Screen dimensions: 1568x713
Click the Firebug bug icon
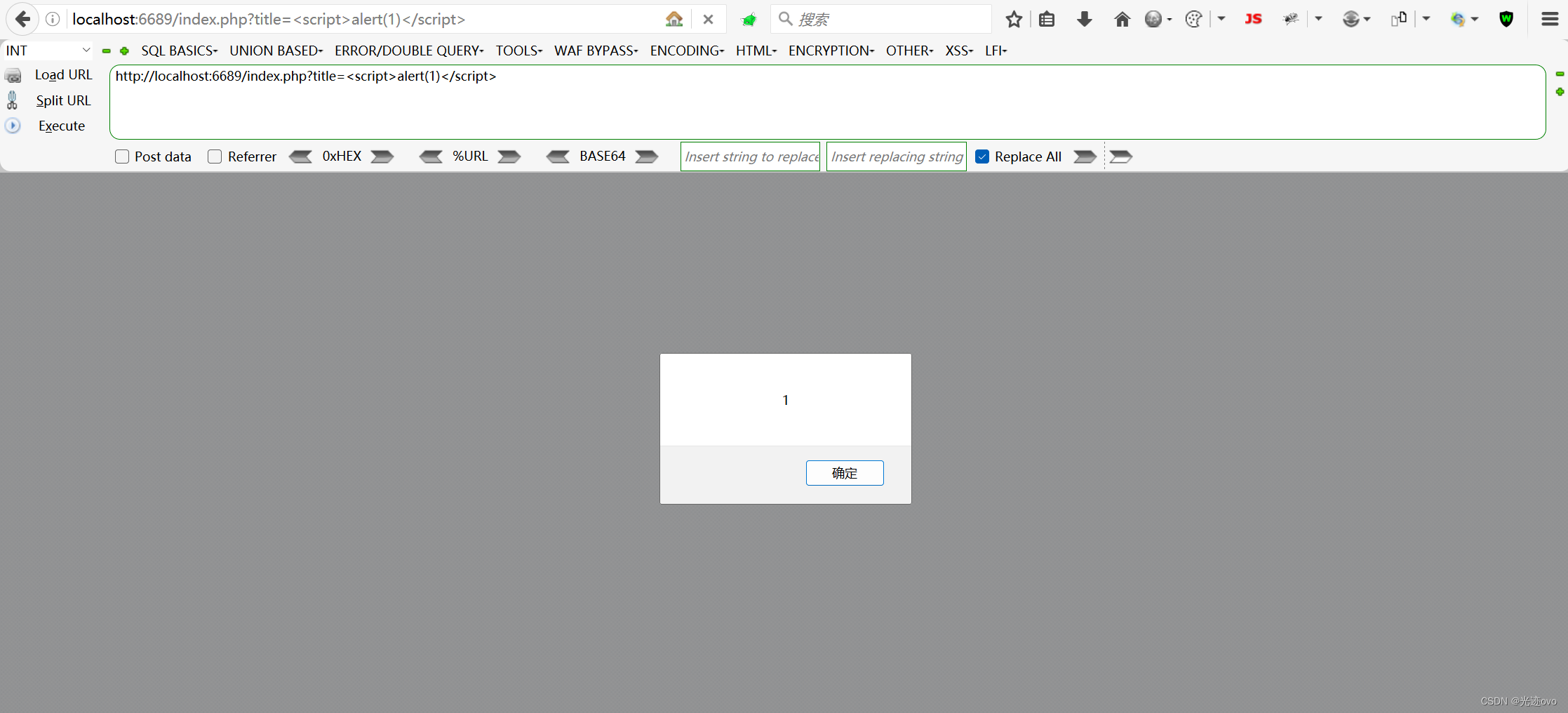(x=1290, y=19)
